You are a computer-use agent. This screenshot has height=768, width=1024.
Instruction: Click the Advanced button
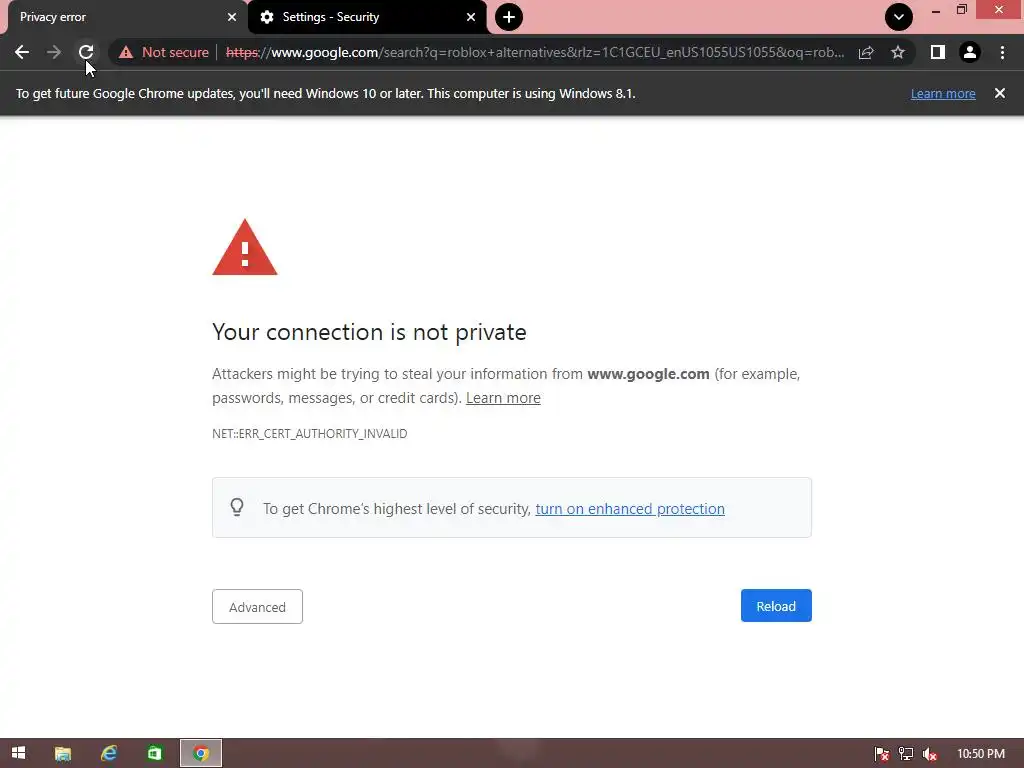pos(257,607)
